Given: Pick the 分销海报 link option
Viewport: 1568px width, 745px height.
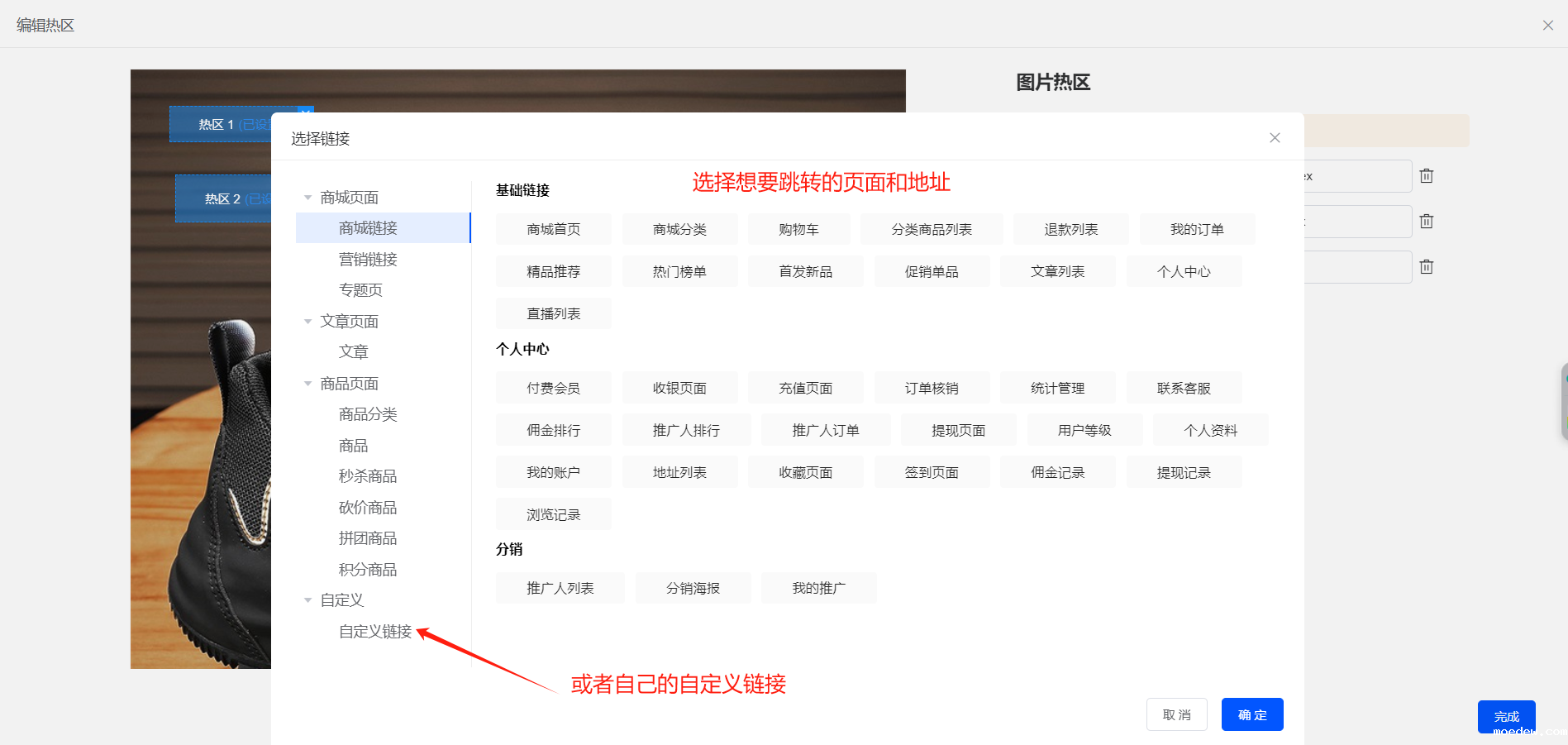Looking at the screenshot, I should tap(693, 589).
